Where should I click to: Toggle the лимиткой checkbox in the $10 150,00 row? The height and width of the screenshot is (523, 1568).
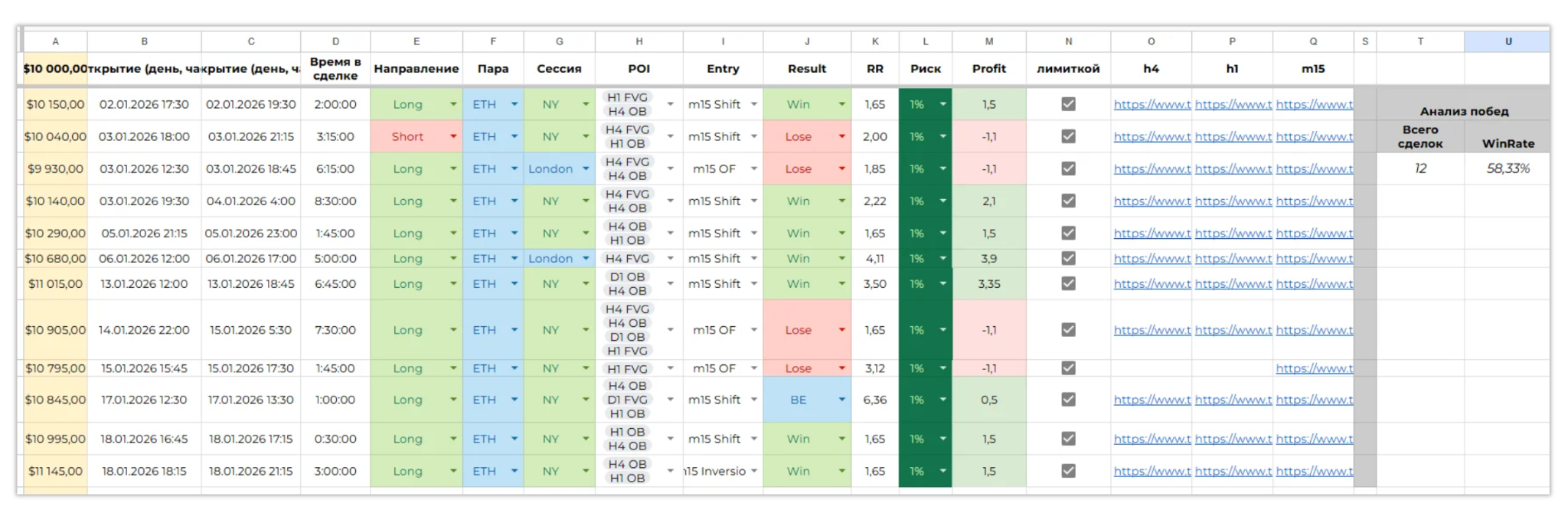[x=1068, y=104]
